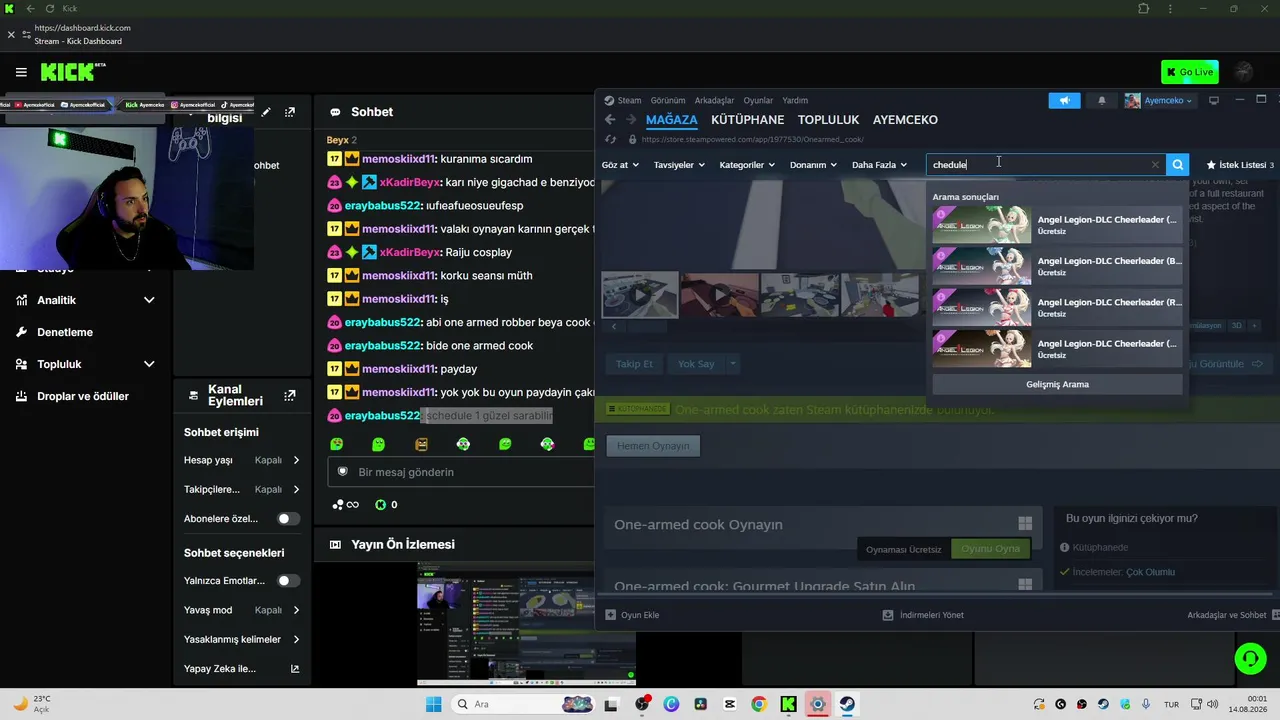The height and width of the screenshot is (720, 1280).
Task: Click the blue Steam search magnifier button
Action: point(1178,165)
